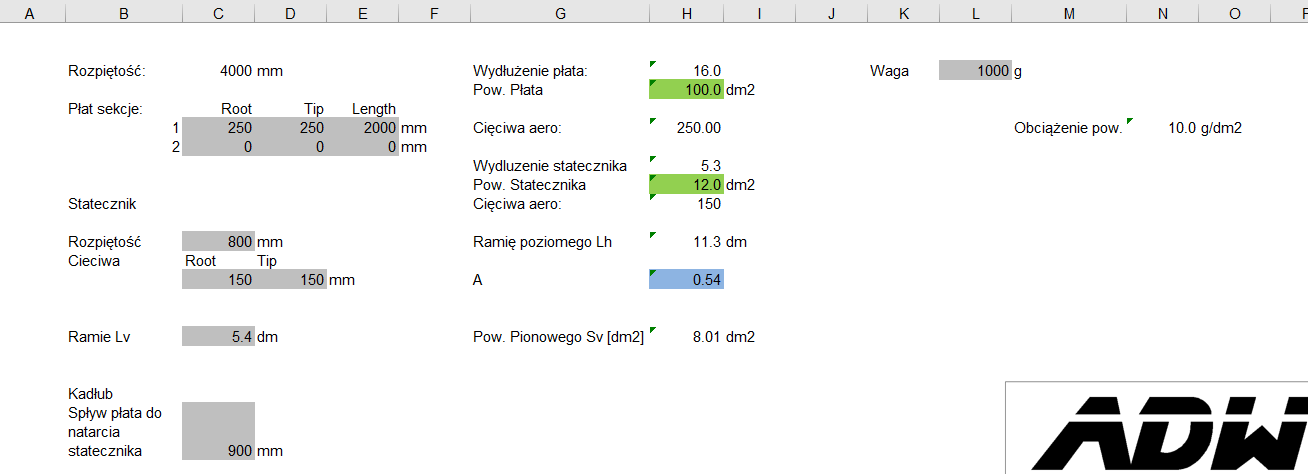Click section 2 Tip cell with 0
The image size is (1308, 474).
(291, 147)
